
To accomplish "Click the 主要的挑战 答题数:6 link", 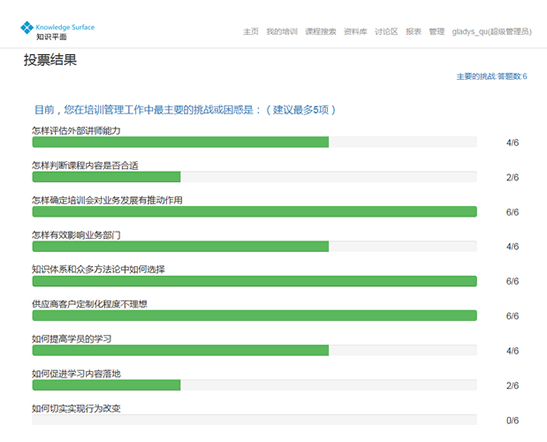I will click(492, 76).
